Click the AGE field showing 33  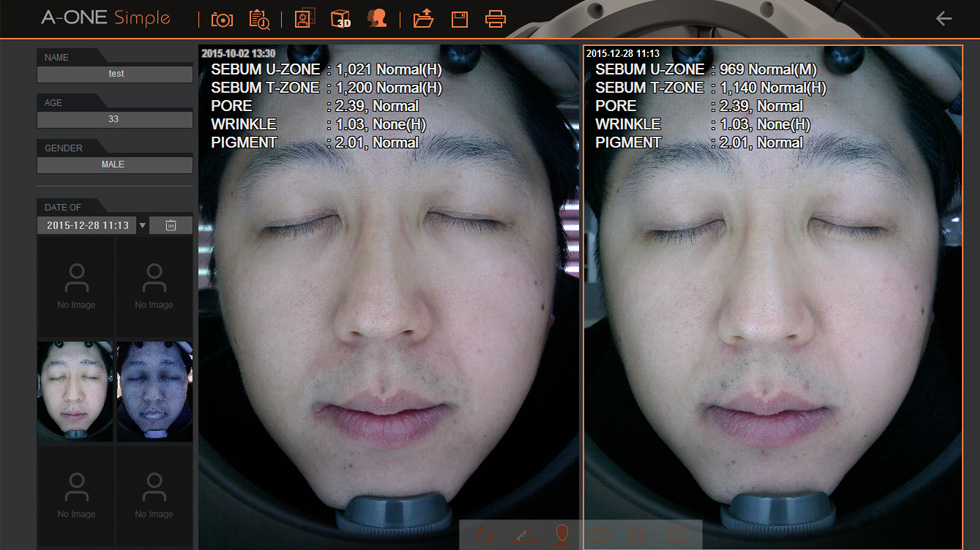coord(115,119)
